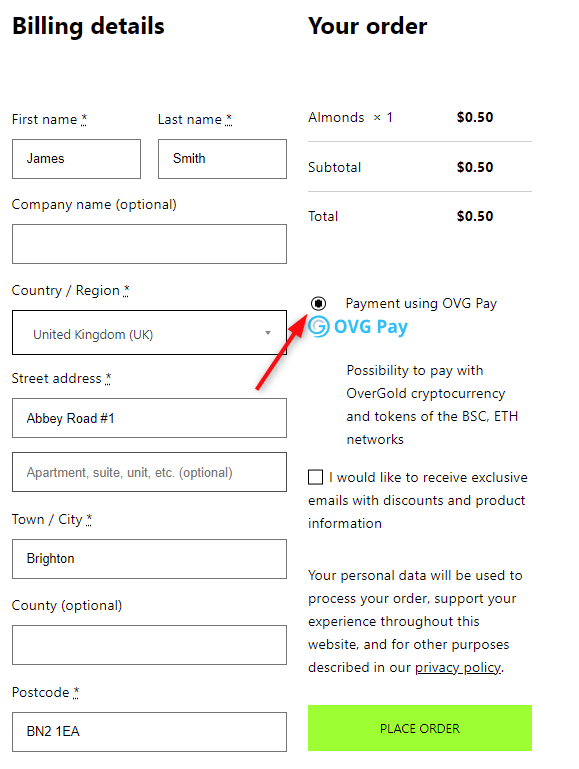This screenshot has width=579, height=769.
Task: Focus the Last name field containing Smith
Action: [x=222, y=159]
